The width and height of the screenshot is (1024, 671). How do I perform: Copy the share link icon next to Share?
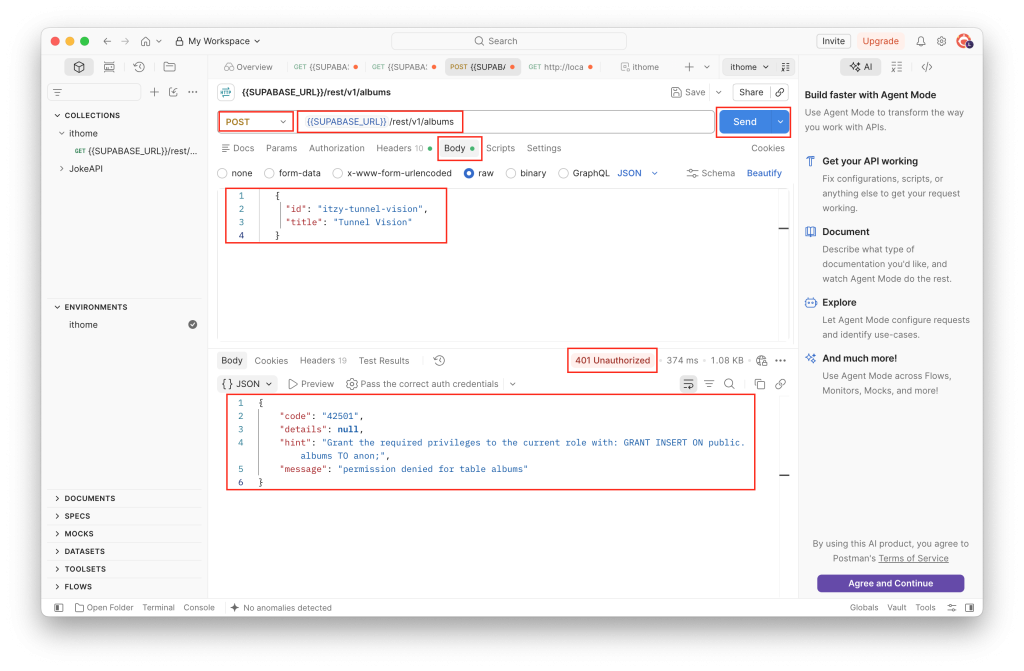780,92
